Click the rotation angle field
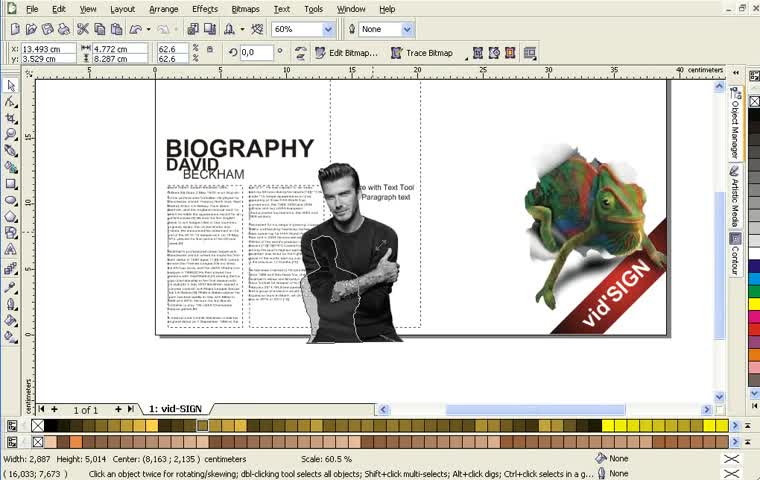This screenshot has width=760, height=480. [x=257, y=52]
